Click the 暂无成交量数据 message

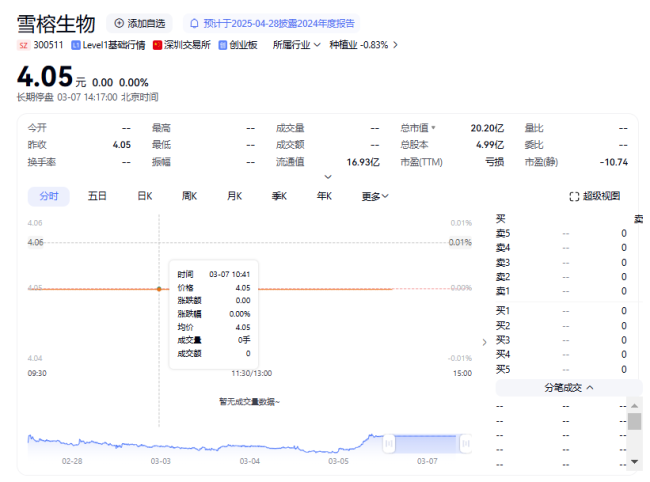click(x=250, y=402)
